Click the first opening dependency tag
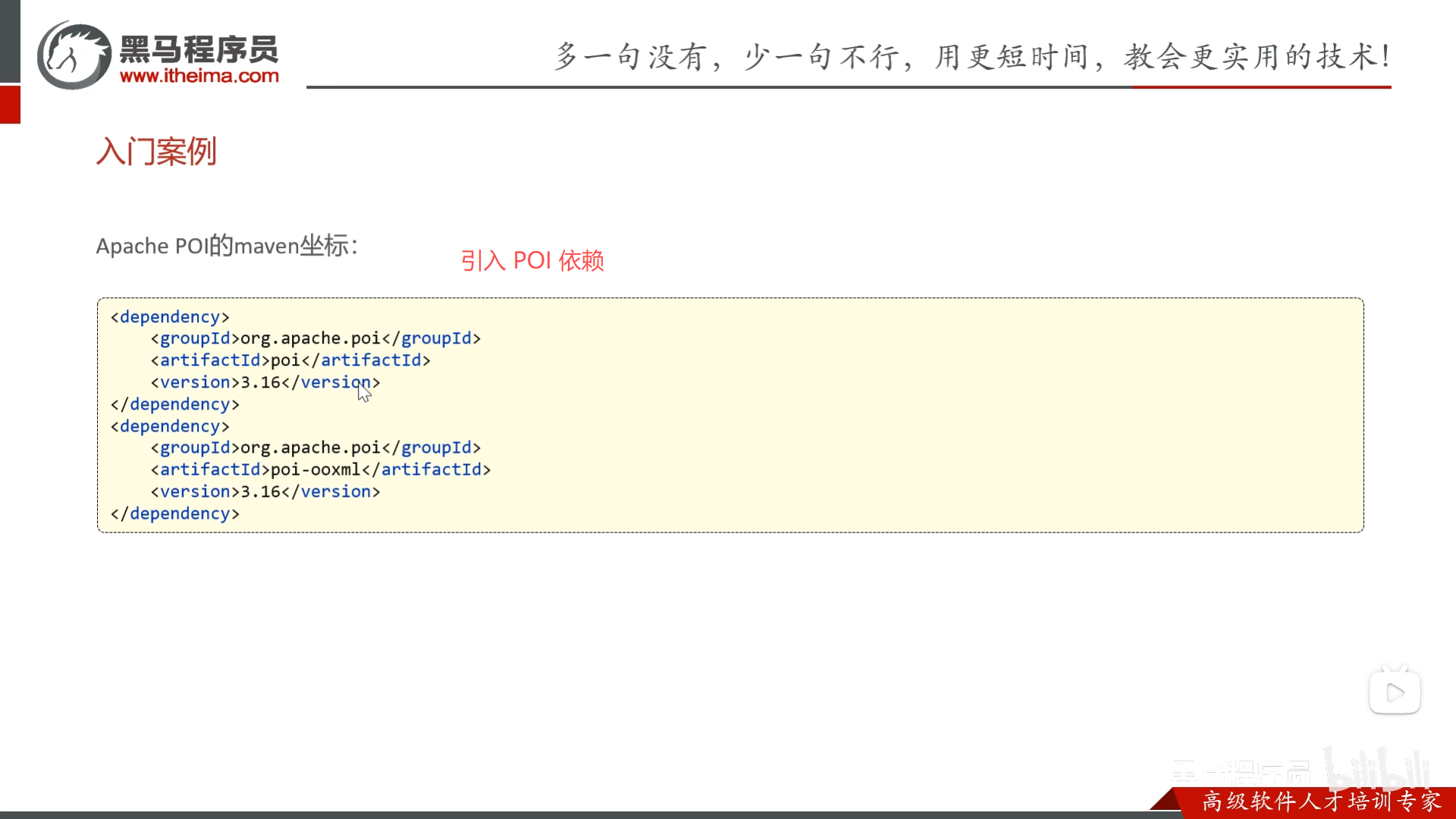This screenshot has width=1456, height=819. click(x=170, y=317)
